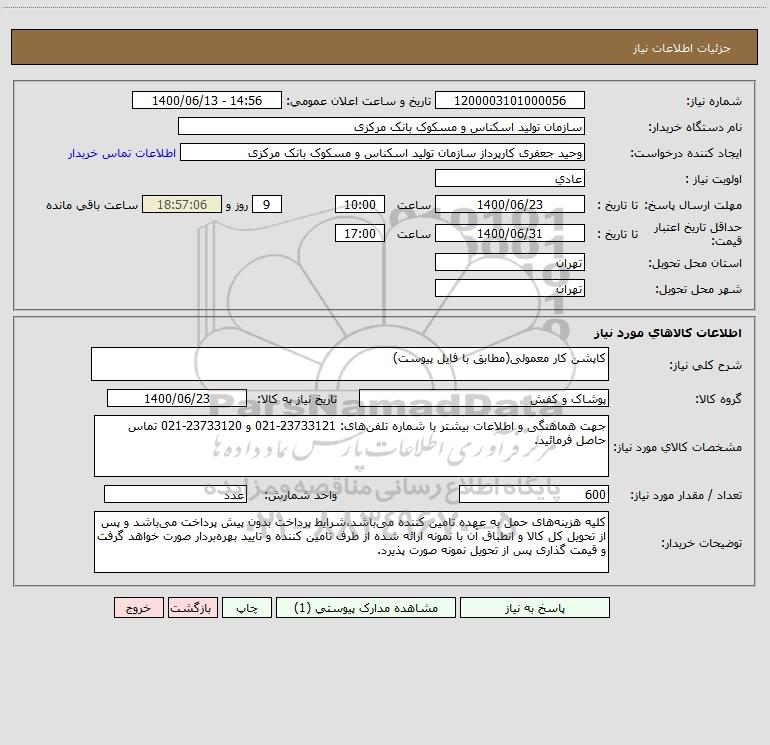Image resolution: width=770 pixels, height=745 pixels.
Task: Click the بازگشت back button
Action: point(192,608)
